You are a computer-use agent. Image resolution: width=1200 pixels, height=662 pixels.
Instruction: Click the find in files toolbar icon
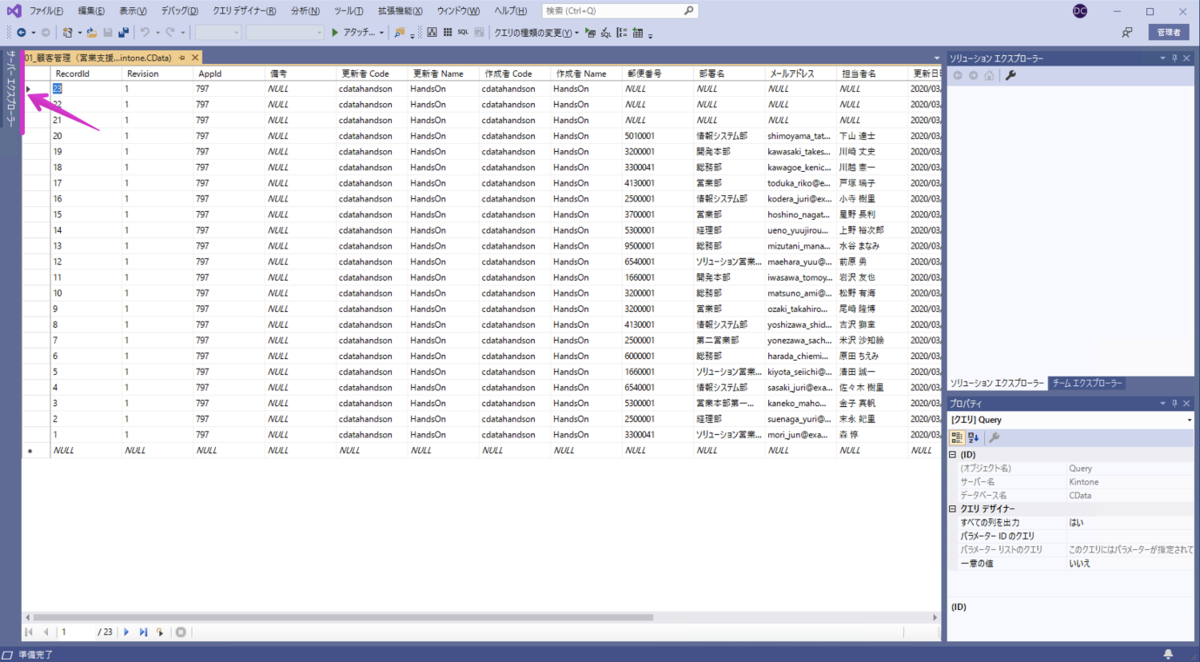pyautogui.click(x=399, y=32)
